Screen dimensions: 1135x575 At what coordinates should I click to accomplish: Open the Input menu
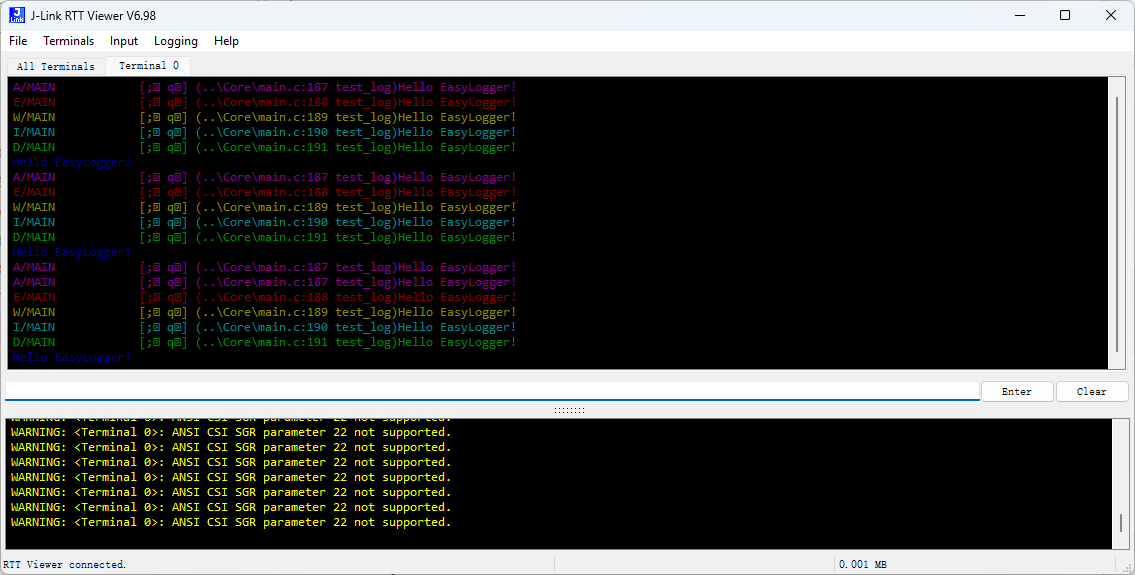[x=124, y=41]
